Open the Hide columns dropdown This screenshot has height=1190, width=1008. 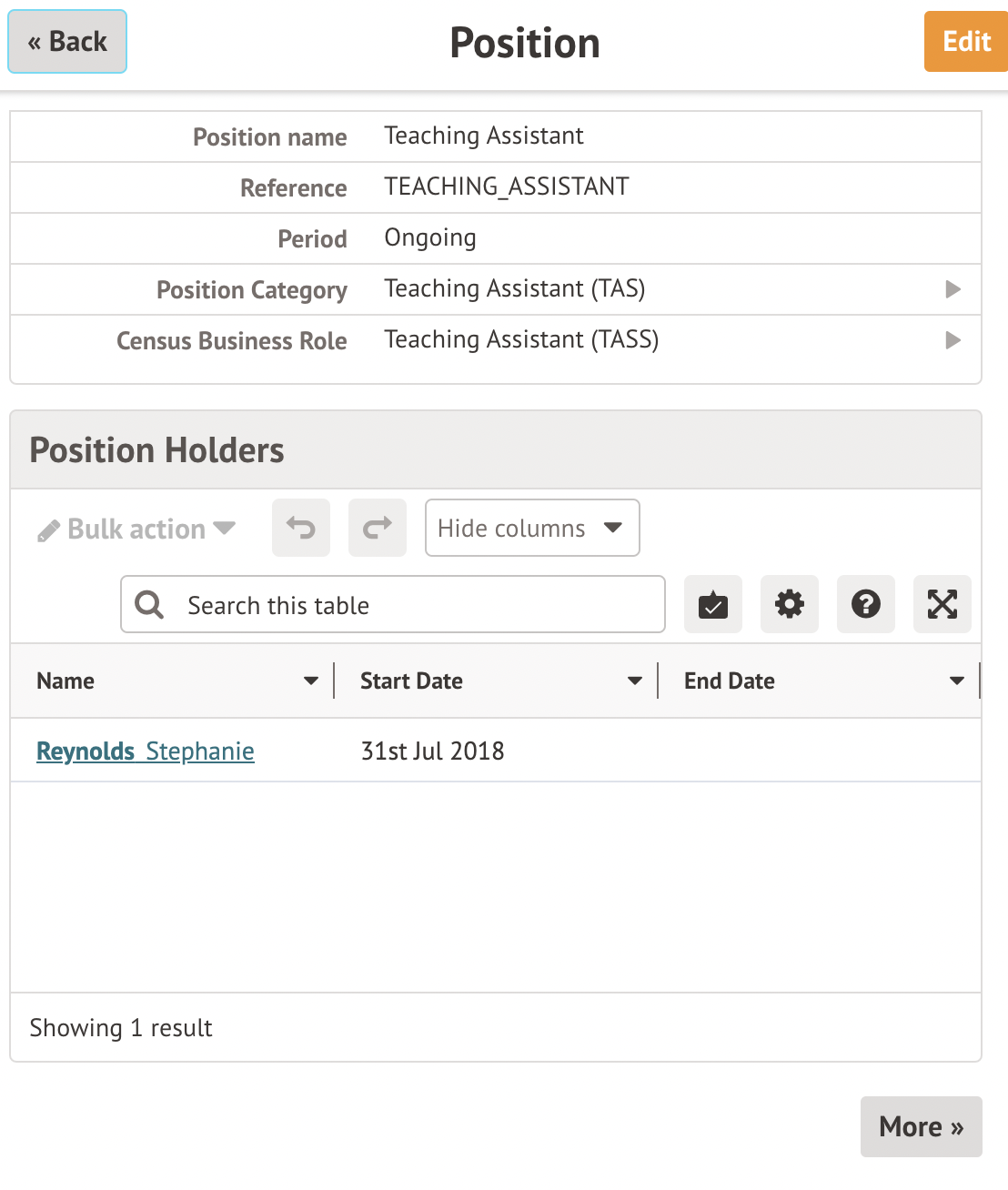532,528
